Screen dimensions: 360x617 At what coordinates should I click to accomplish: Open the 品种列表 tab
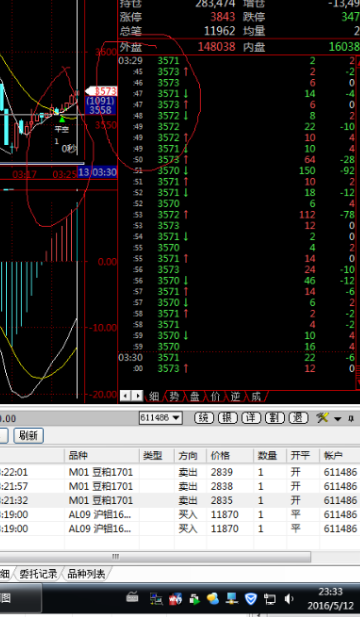[x=86, y=574]
